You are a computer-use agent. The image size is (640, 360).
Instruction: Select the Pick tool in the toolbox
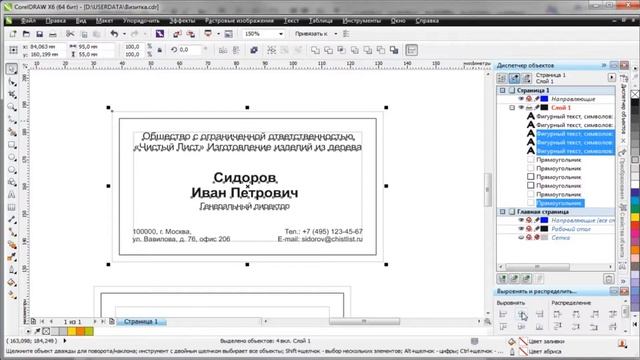pyautogui.click(x=12, y=69)
